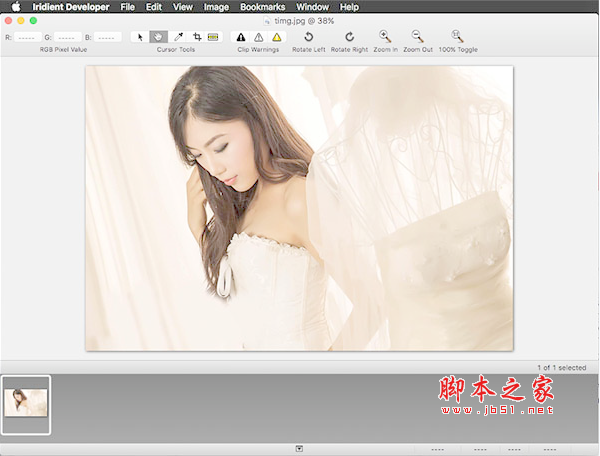Screen dimensions: 600x456
Task: Select the arrow pointer cursor tool
Action: click(140, 37)
